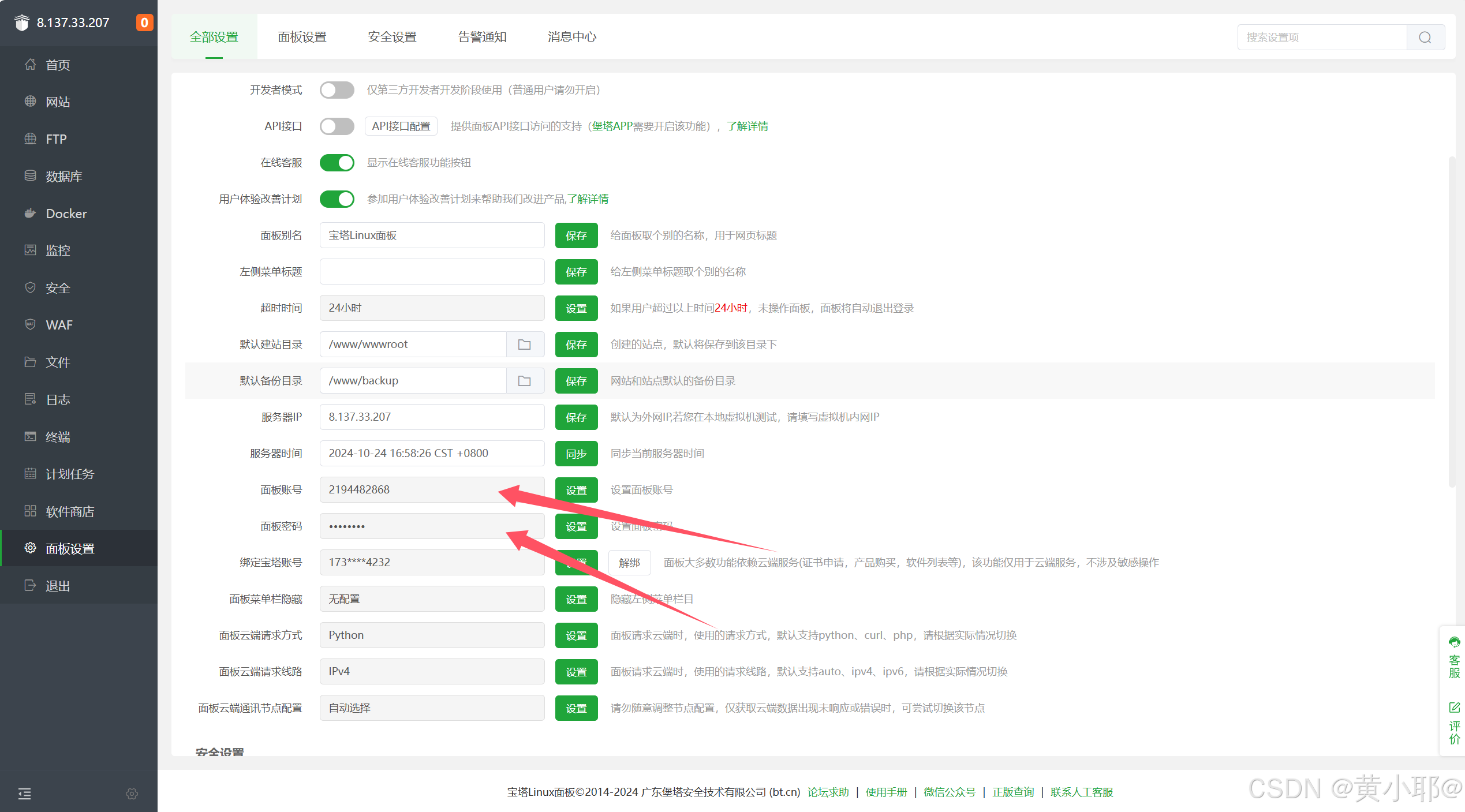
Task: Open Docker from sidebar
Action: pos(66,214)
